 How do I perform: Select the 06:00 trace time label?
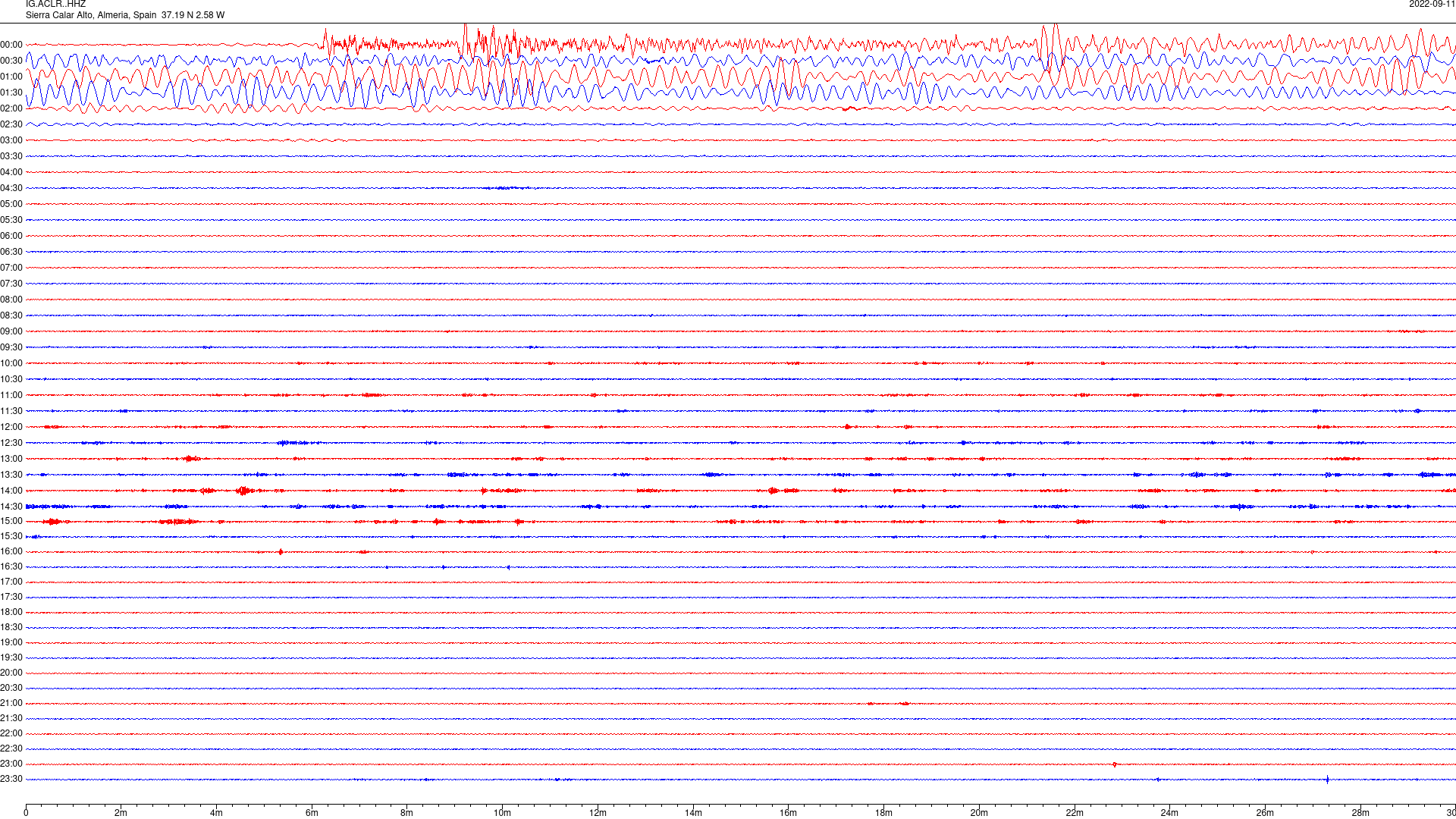pyautogui.click(x=11, y=236)
